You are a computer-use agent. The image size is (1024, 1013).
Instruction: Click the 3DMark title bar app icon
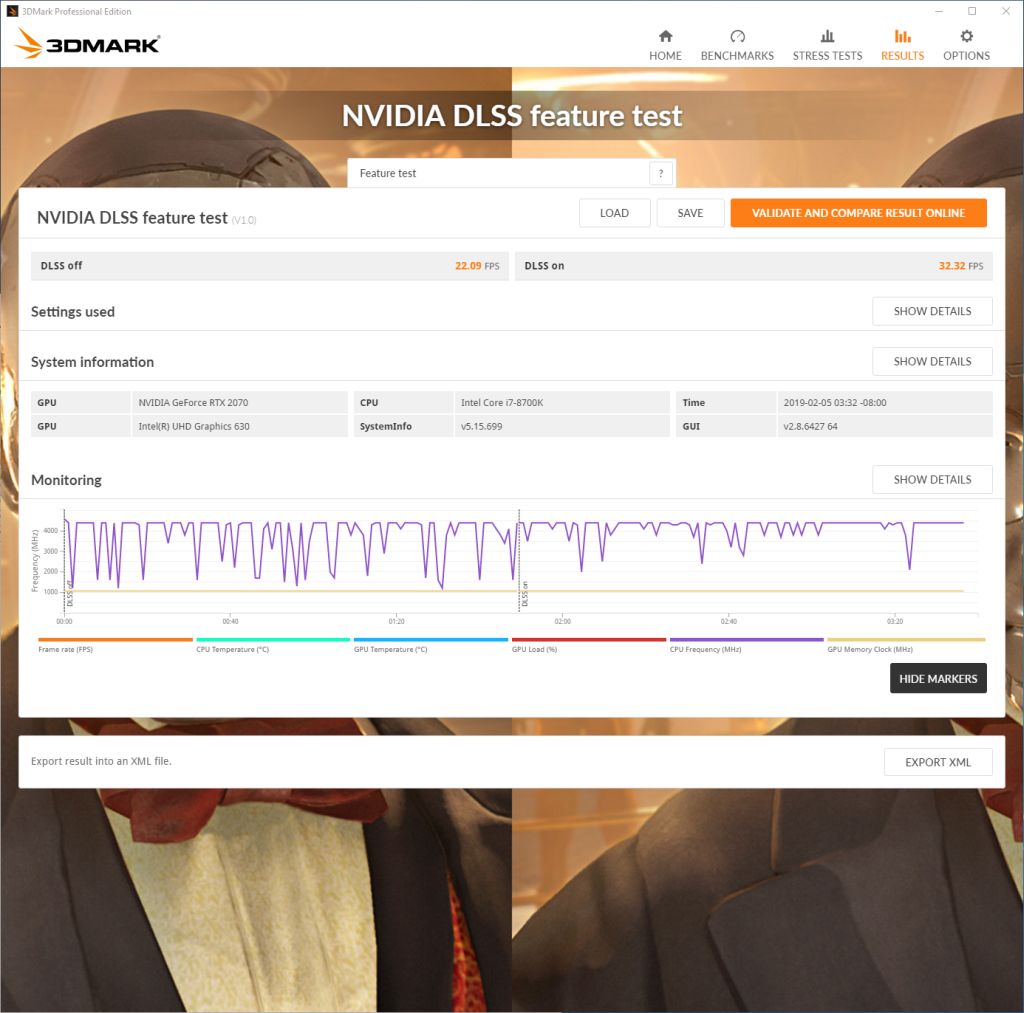(x=12, y=11)
